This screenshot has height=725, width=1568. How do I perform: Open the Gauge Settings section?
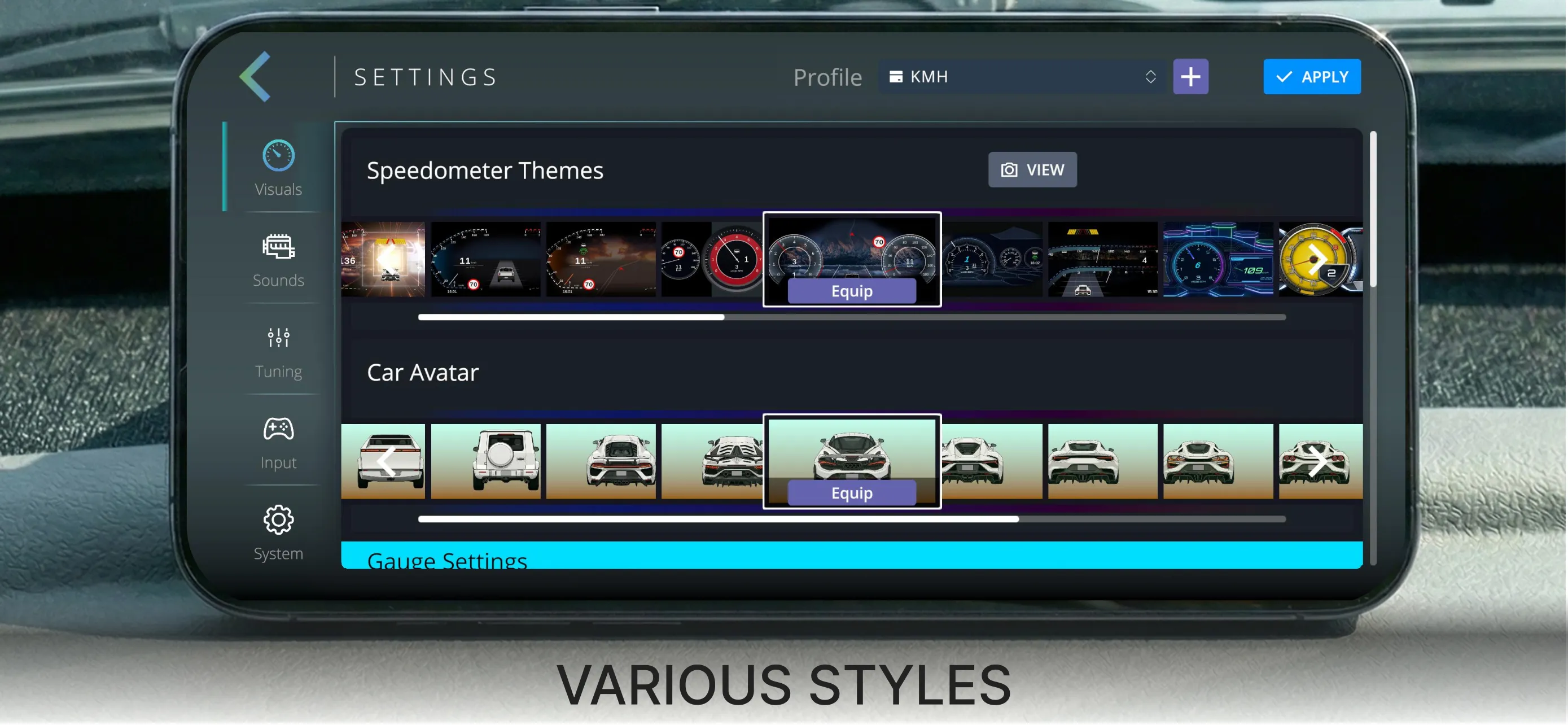tap(448, 559)
